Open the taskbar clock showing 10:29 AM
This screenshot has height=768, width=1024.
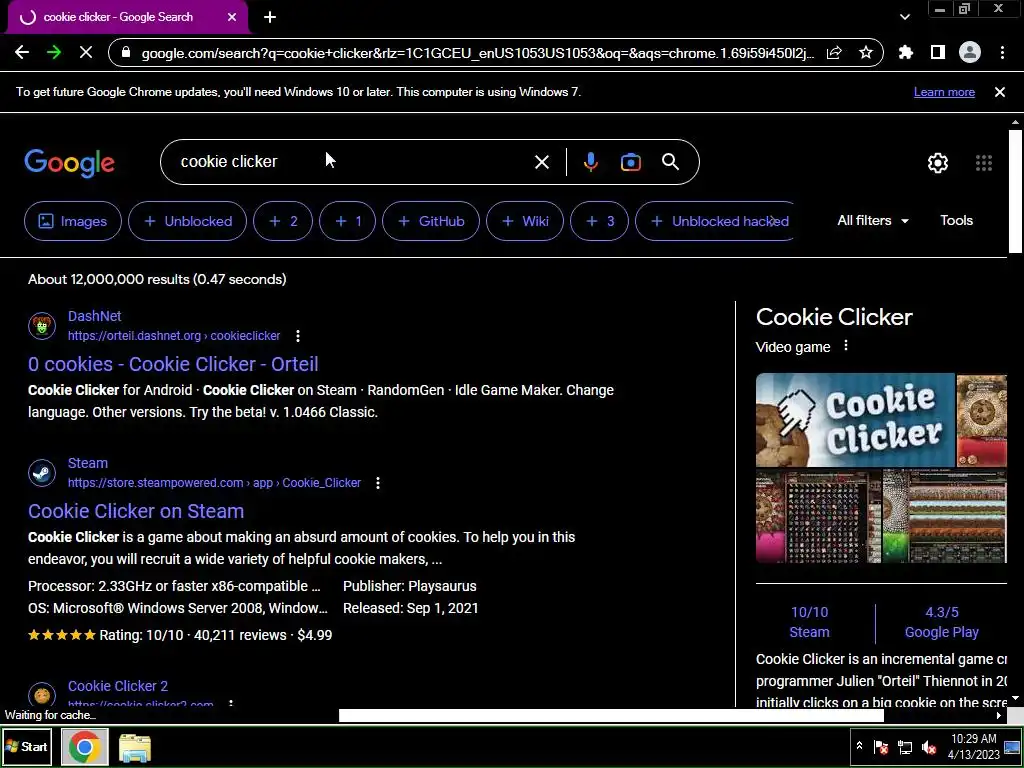point(973,746)
